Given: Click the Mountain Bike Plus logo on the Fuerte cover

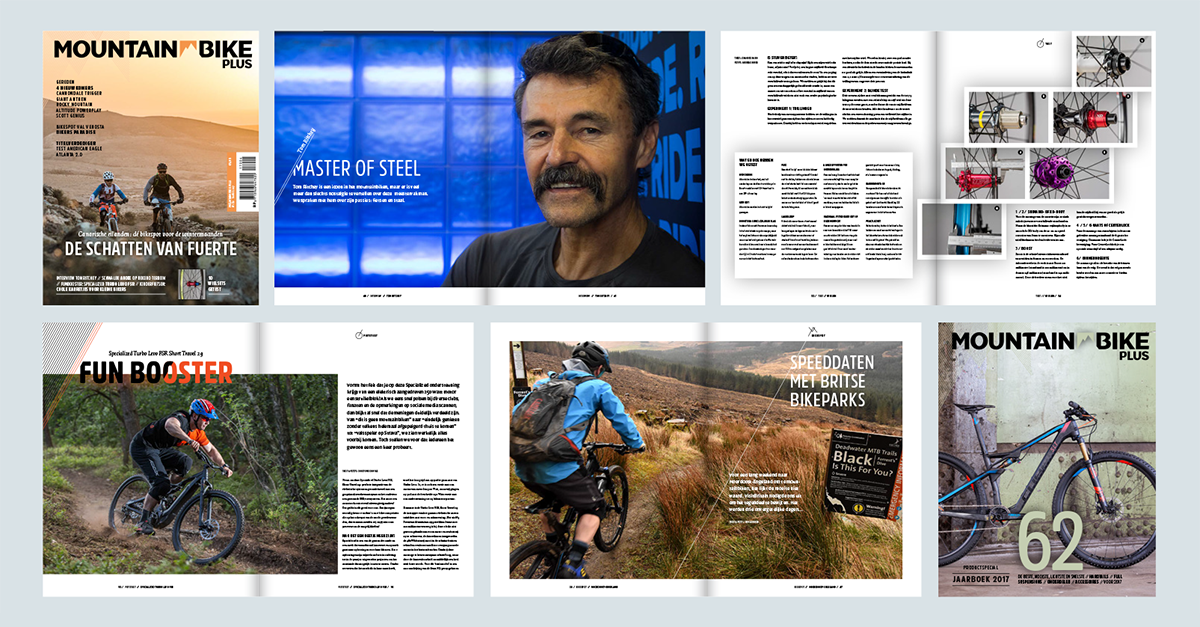Looking at the screenshot, I should coord(151,56).
